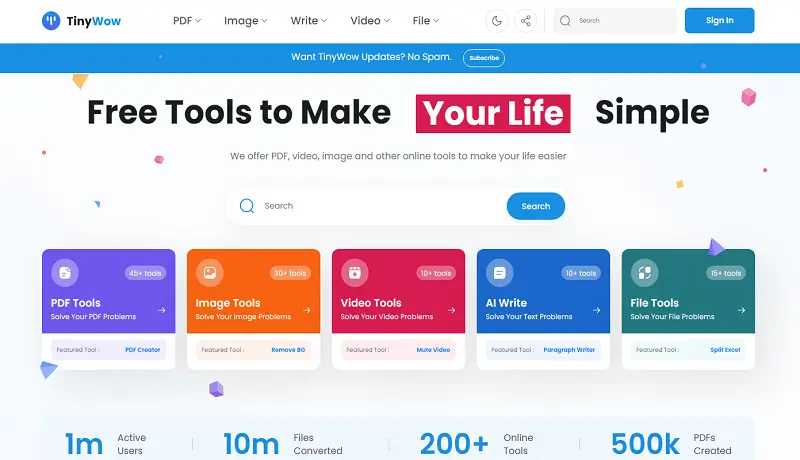Expand the Image dropdown menu

coord(245,20)
